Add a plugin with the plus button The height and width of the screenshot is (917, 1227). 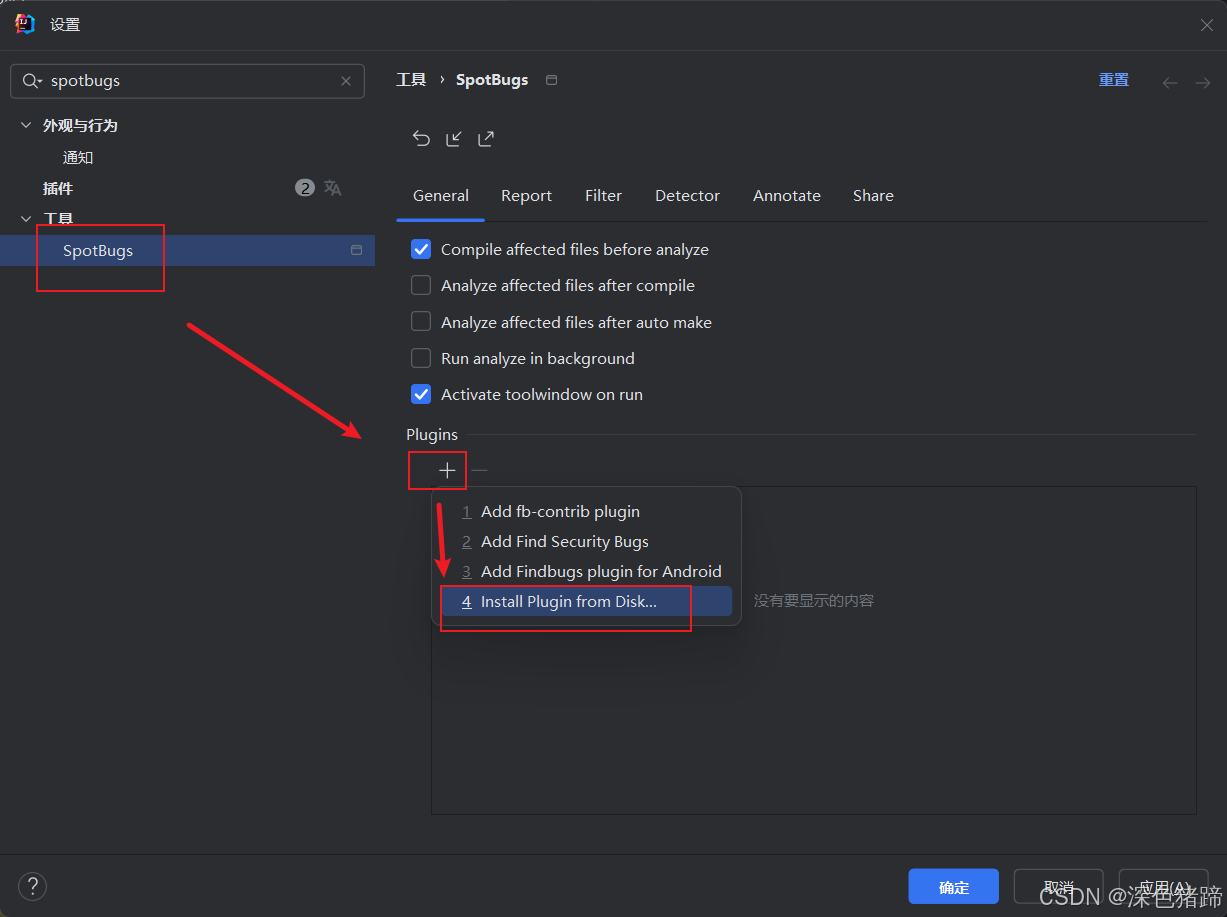pyautogui.click(x=447, y=470)
